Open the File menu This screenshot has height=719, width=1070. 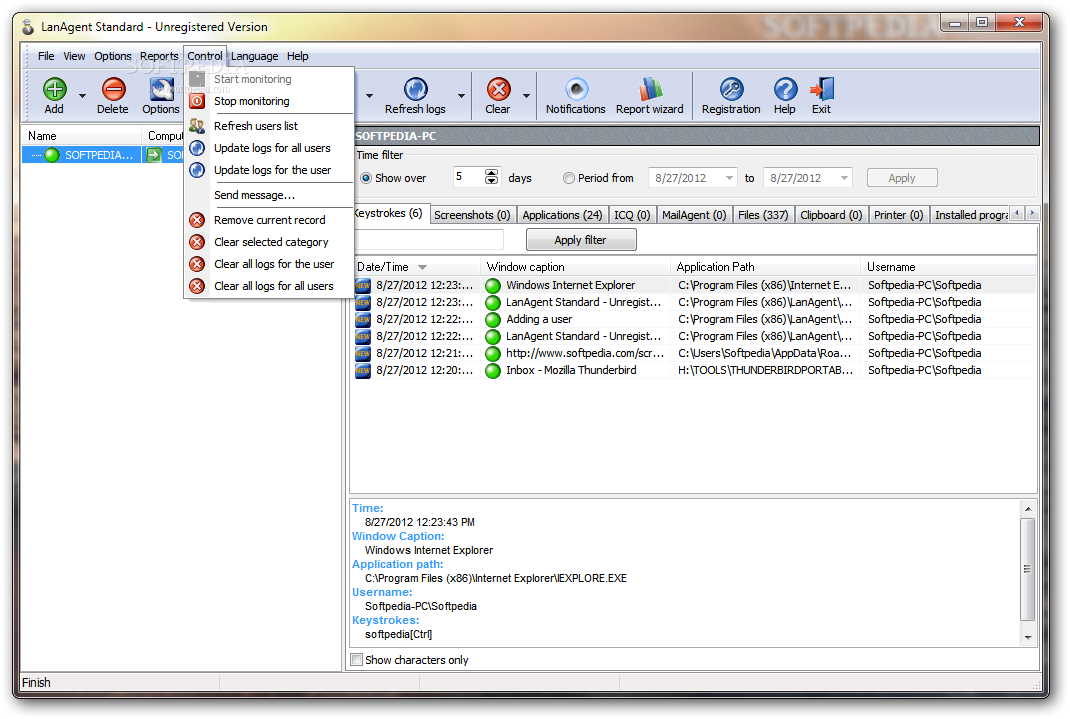click(x=46, y=56)
